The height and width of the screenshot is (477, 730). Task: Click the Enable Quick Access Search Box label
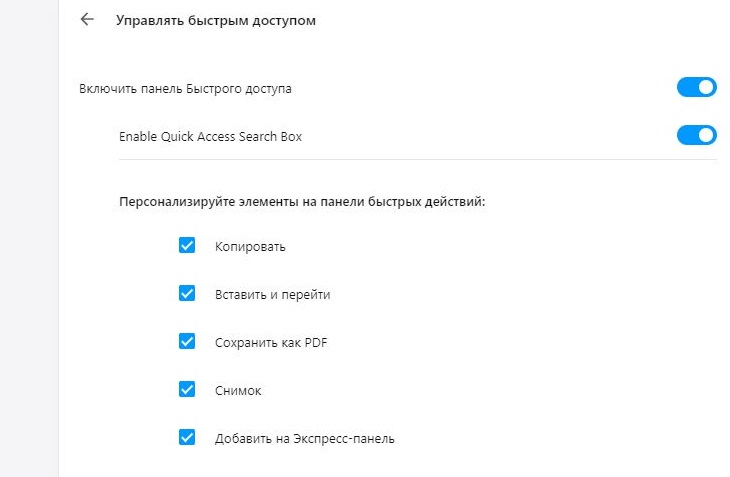click(x=210, y=136)
